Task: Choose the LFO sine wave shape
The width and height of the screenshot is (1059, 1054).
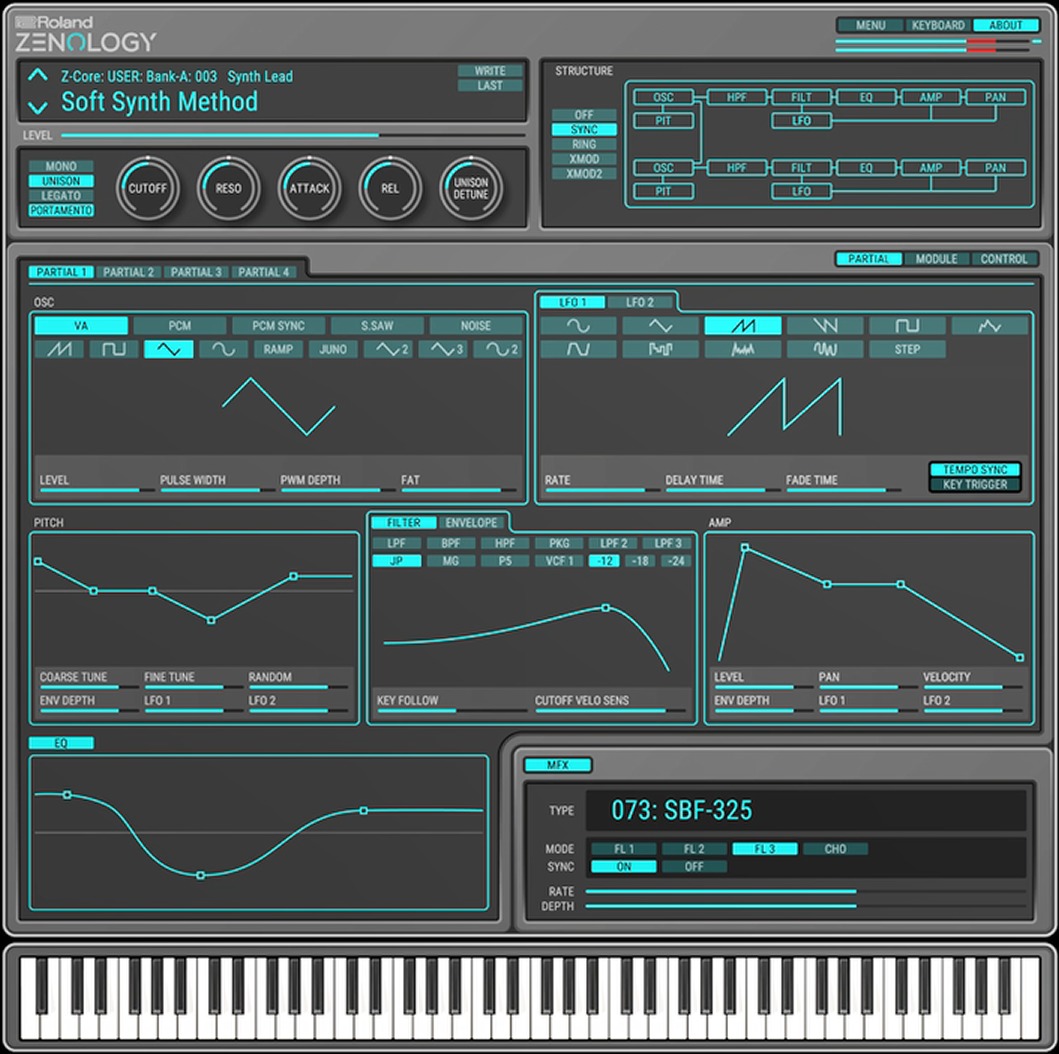Action: tap(578, 326)
